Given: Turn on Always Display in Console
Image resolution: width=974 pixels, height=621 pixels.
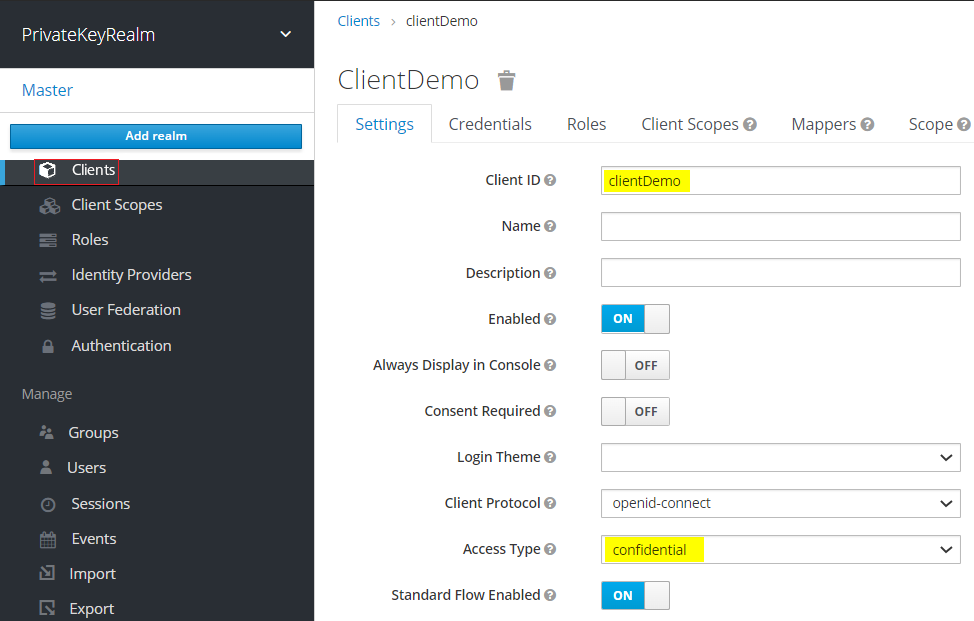Looking at the screenshot, I should (x=635, y=365).
